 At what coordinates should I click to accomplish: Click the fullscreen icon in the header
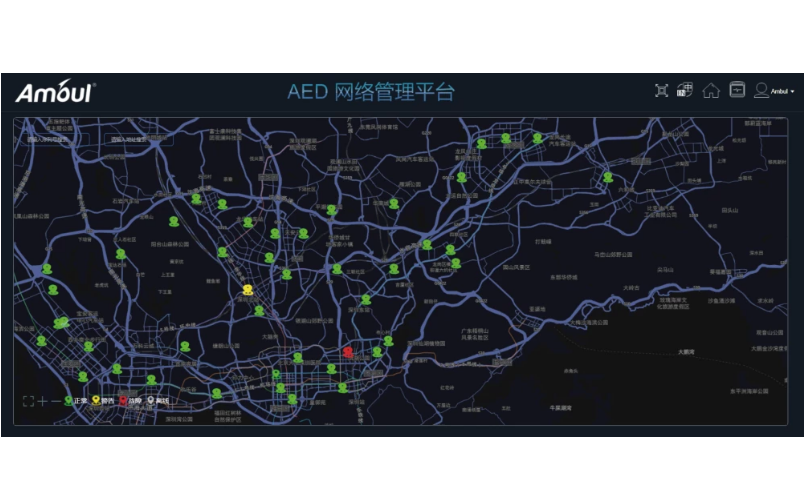point(661,91)
